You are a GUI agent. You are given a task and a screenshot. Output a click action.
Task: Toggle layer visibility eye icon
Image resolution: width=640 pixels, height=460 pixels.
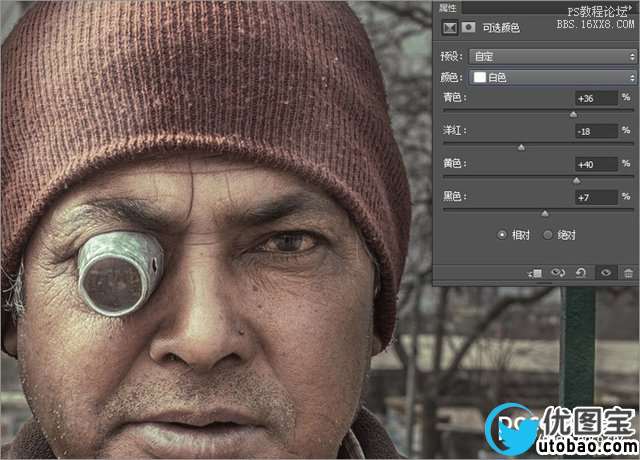tap(605, 272)
